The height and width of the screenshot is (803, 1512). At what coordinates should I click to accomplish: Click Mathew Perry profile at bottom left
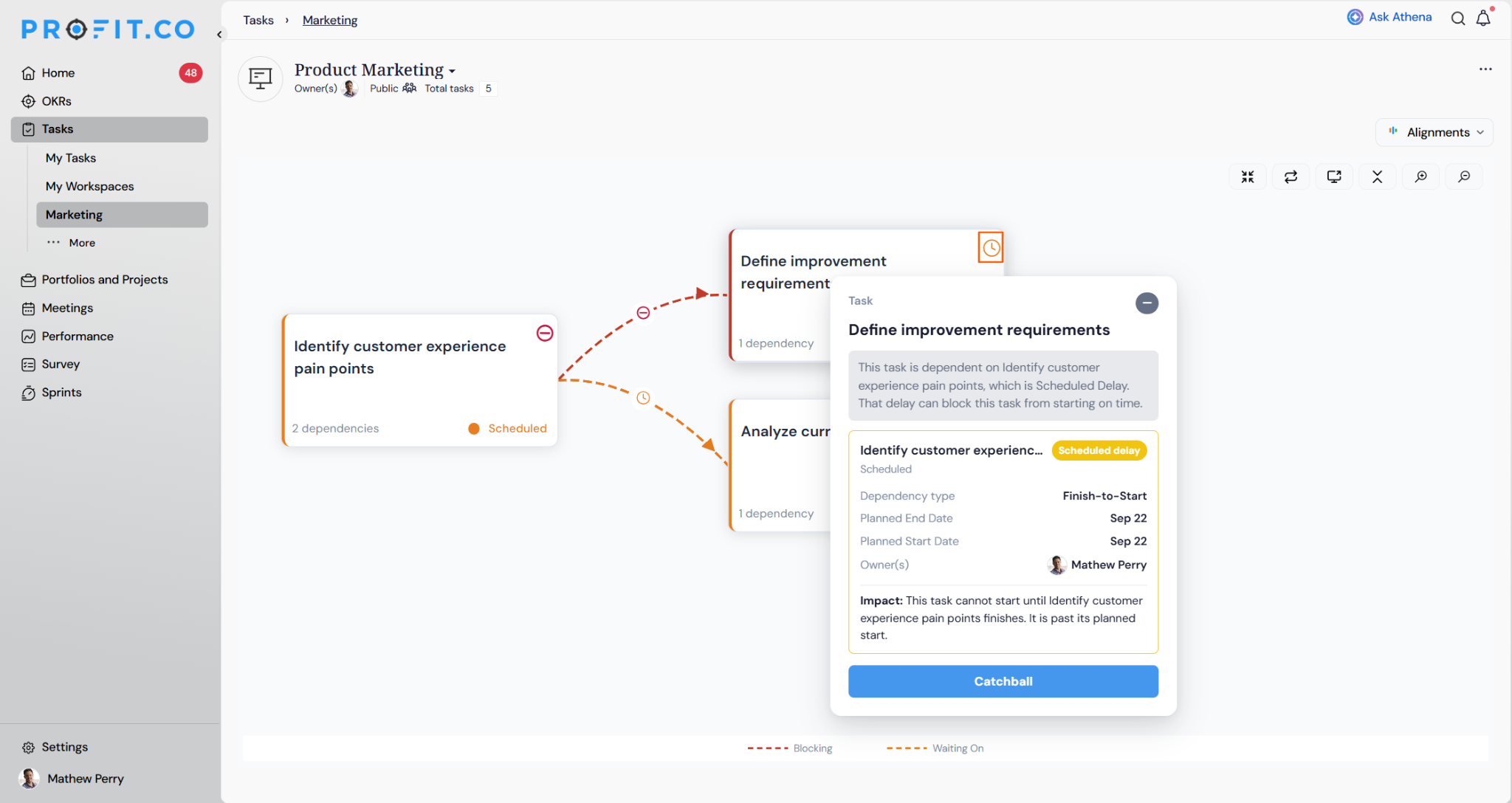(72, 779)
